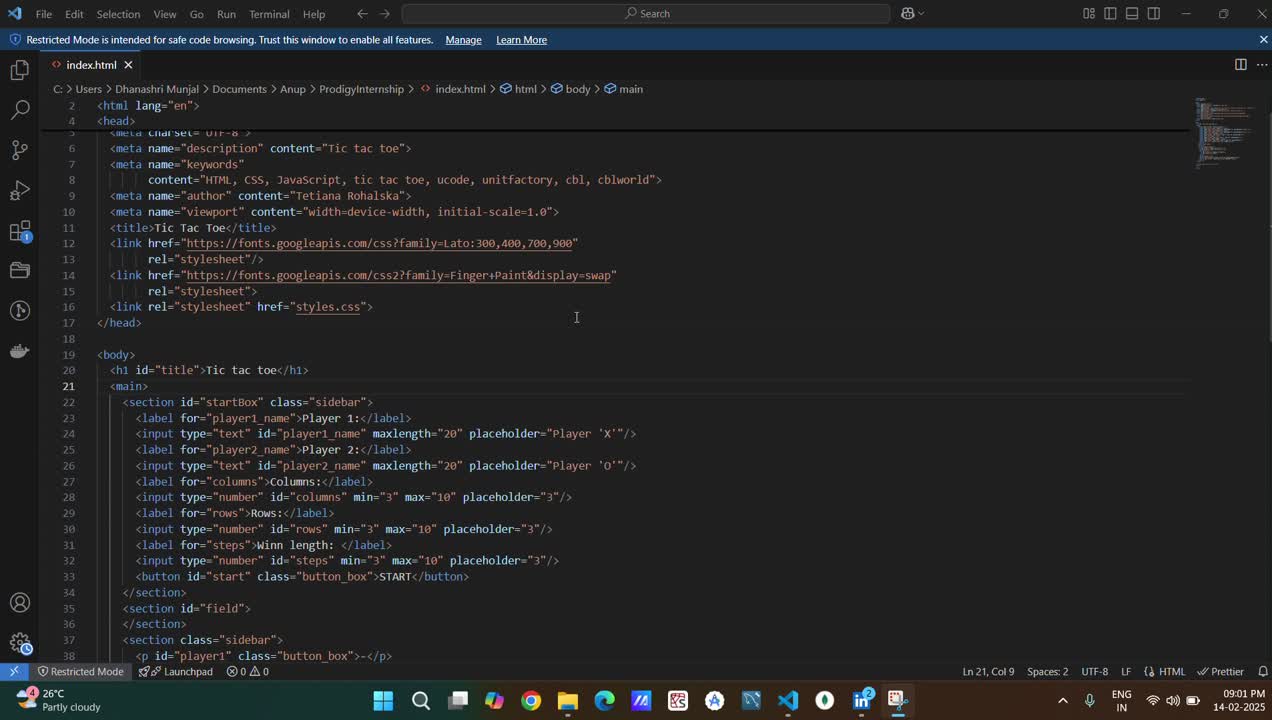This screenshot has height=720, width=1272.
Task: Toggle the Primary Side Bar
Action: coord(1111,13)
